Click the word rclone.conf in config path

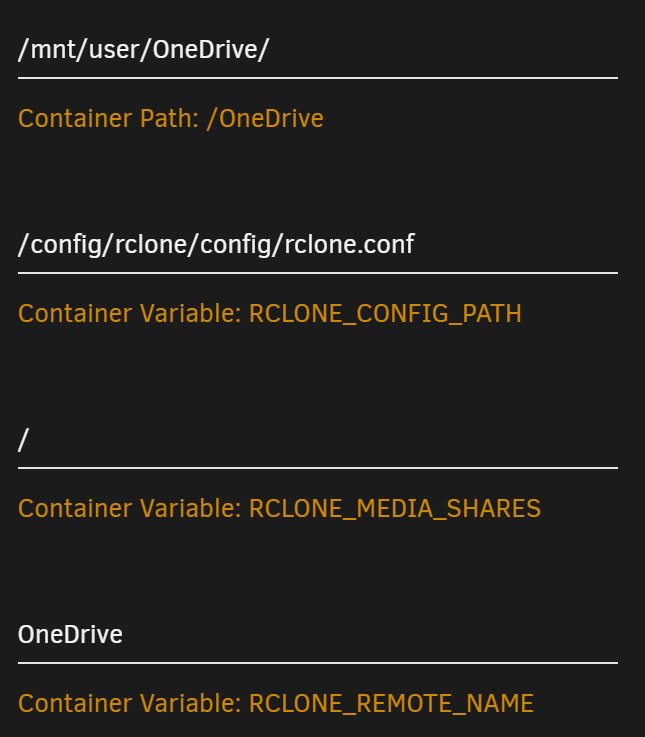[x=349, y=245]
